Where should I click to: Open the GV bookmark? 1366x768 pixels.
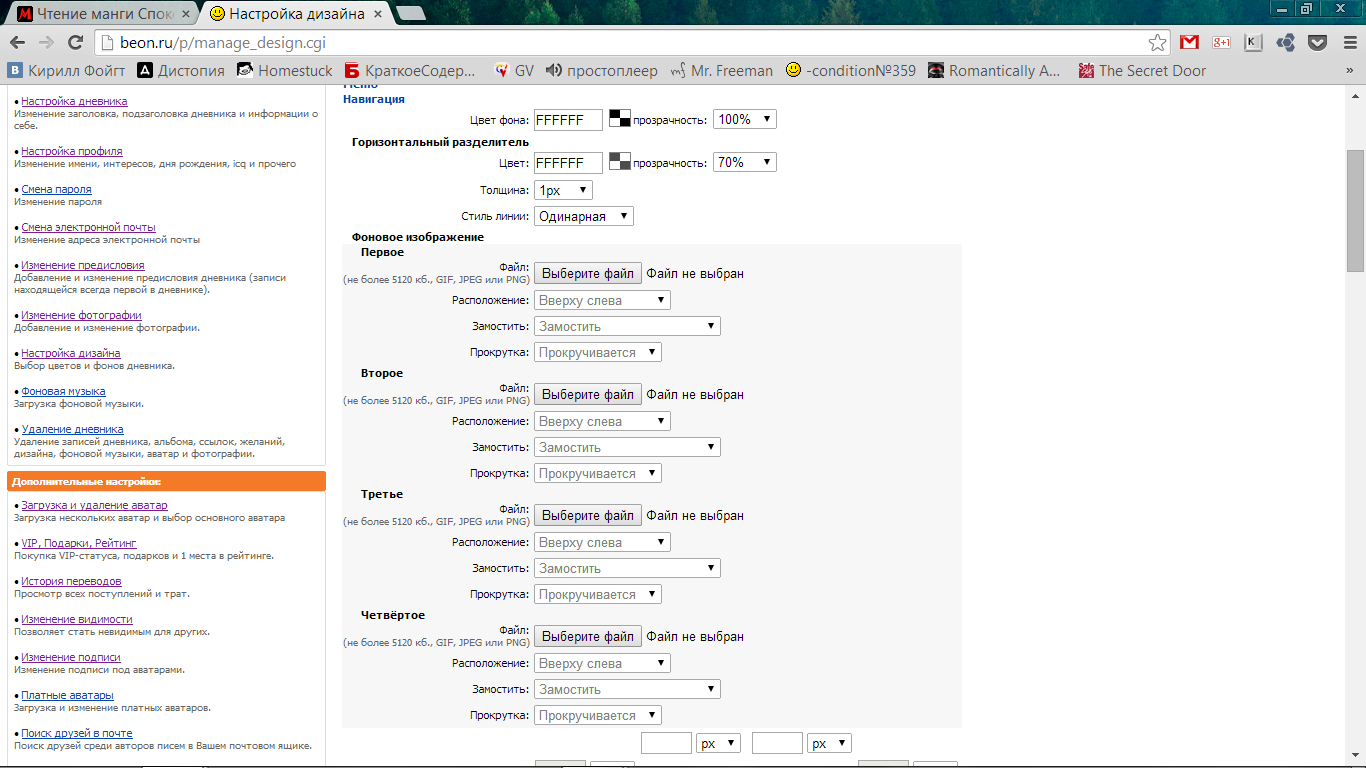pos(514,71)
